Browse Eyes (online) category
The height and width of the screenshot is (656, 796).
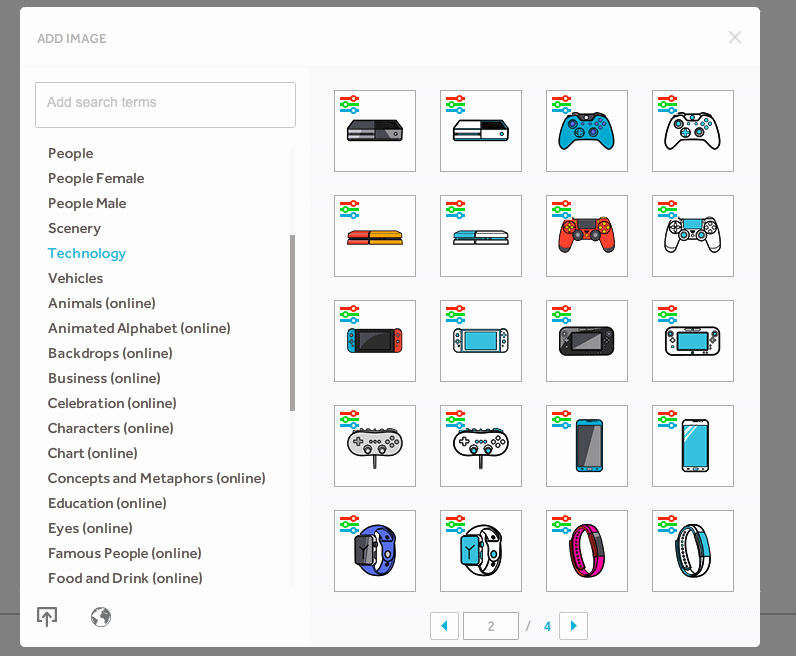tap(90, 528)
